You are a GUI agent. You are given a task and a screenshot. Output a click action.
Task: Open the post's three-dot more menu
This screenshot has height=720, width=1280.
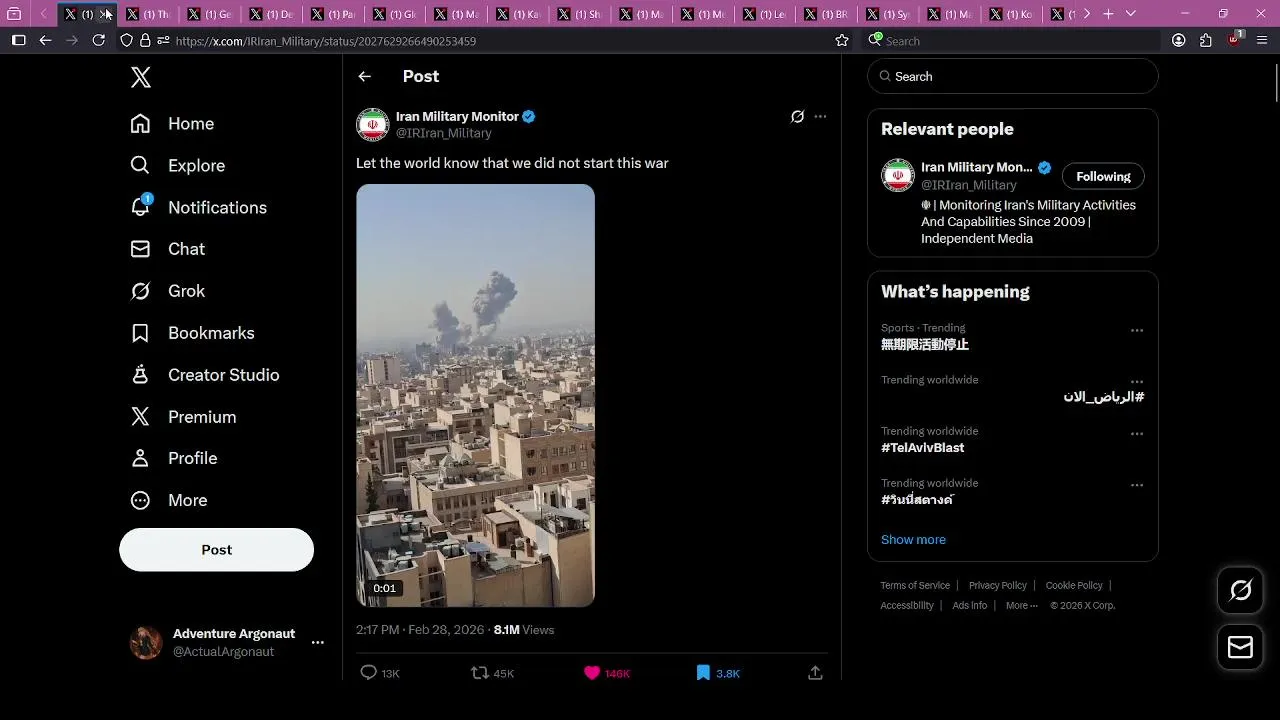pyautogui.click(x=820, y=116)
